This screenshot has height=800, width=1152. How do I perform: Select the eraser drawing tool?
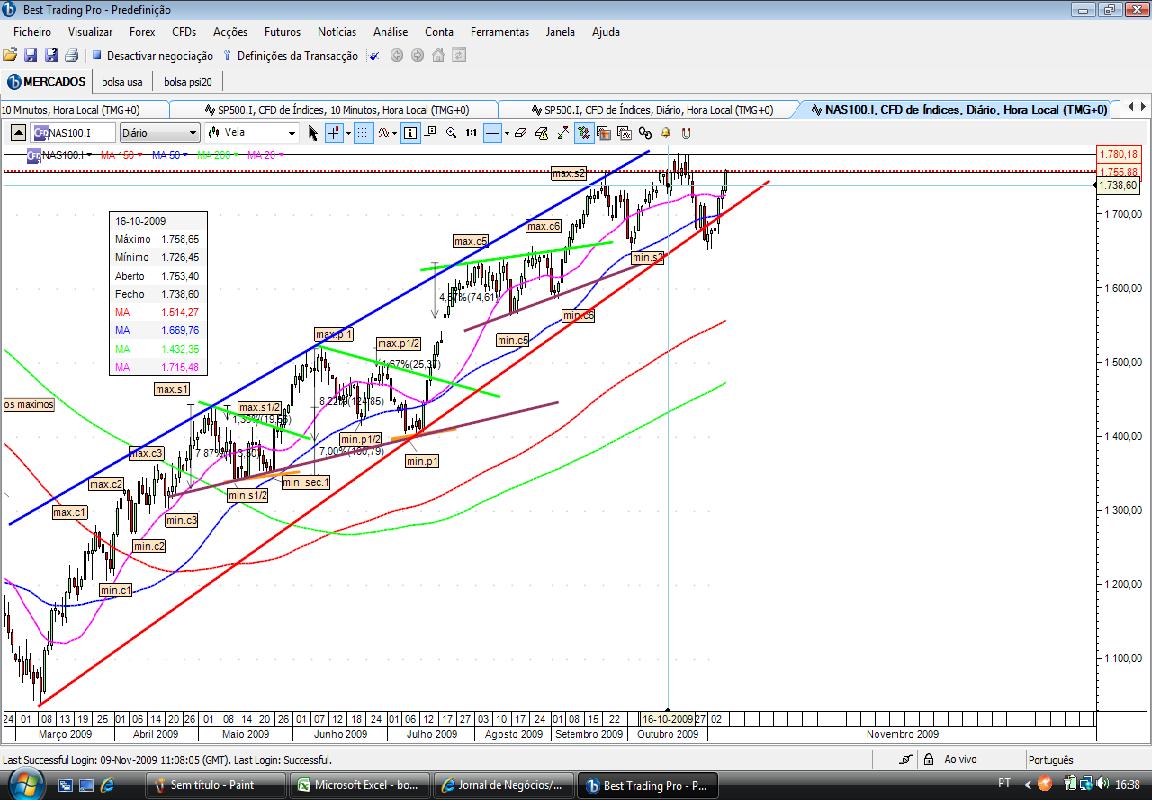(521, 132)
